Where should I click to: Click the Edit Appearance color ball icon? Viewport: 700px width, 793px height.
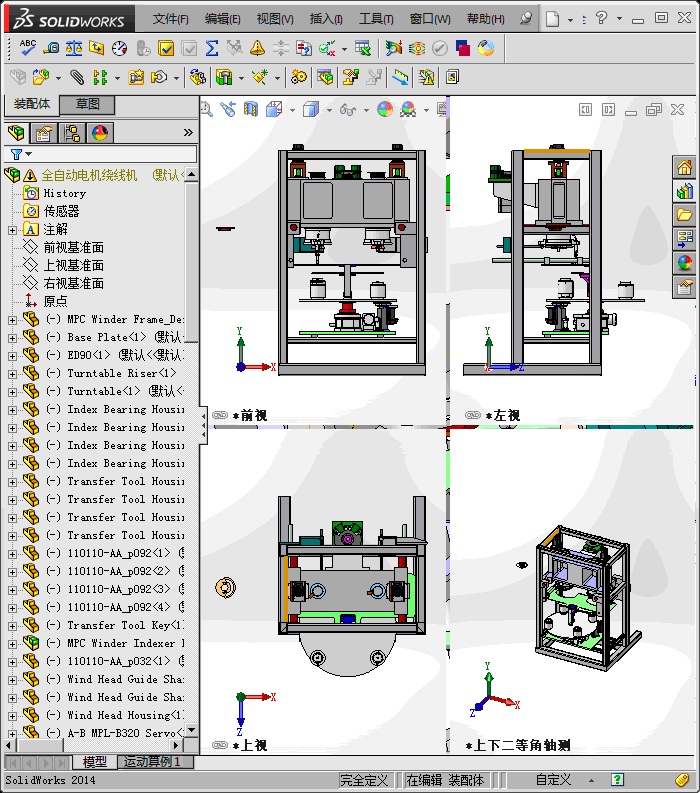tap(385, 109)
